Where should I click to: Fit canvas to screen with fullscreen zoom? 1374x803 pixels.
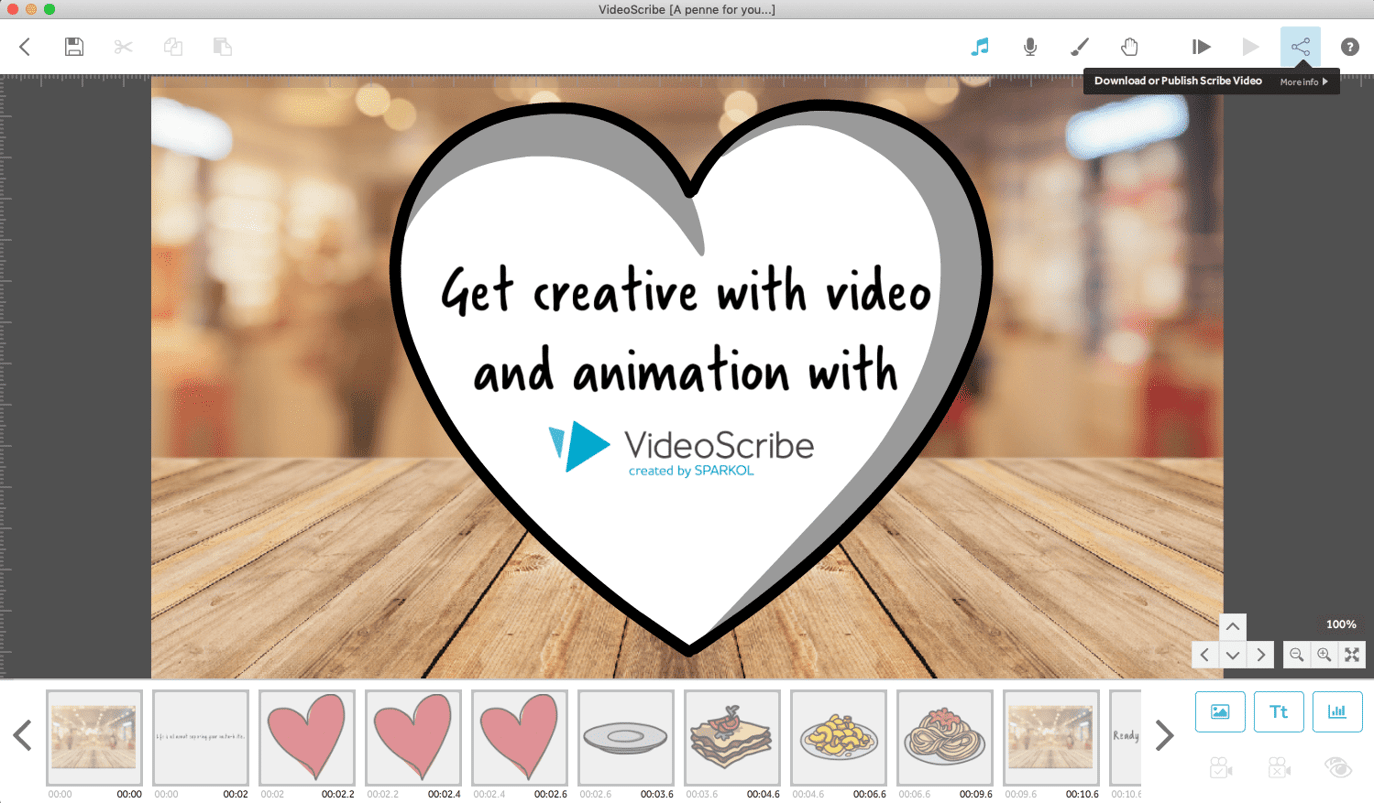(x=1351, y=654)
